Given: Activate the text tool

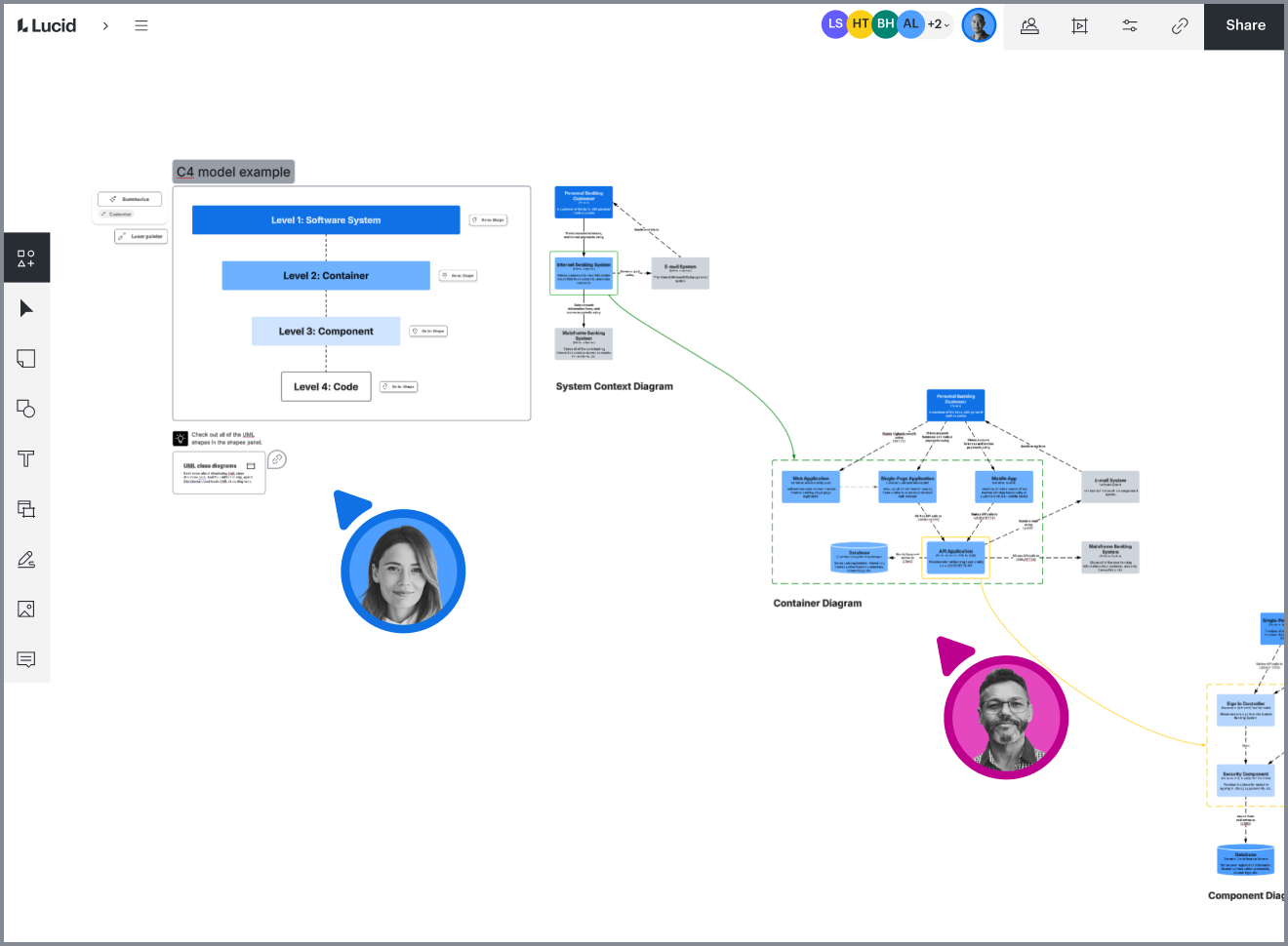Looking at the screenshot, I should [26, 459].
